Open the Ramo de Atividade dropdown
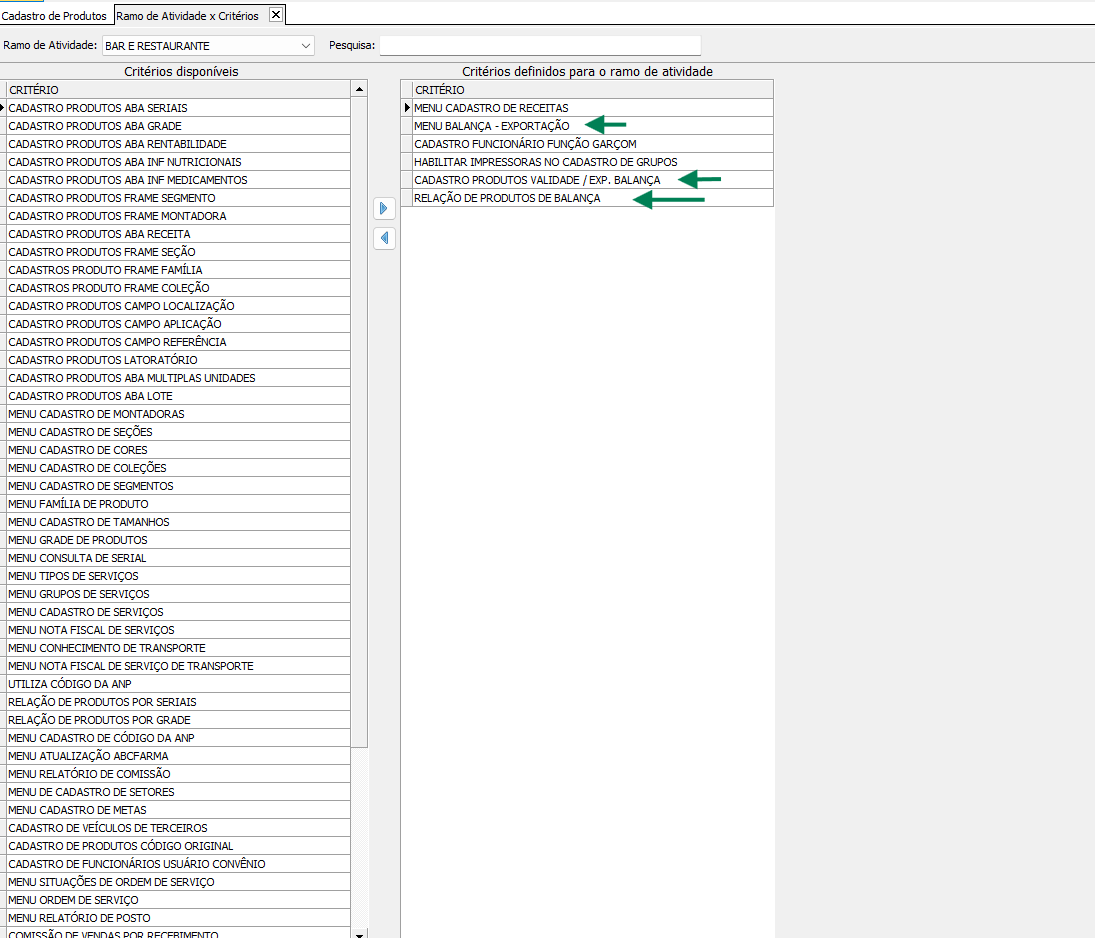This screenshot has height=938, width=1095. pos(305,46)
